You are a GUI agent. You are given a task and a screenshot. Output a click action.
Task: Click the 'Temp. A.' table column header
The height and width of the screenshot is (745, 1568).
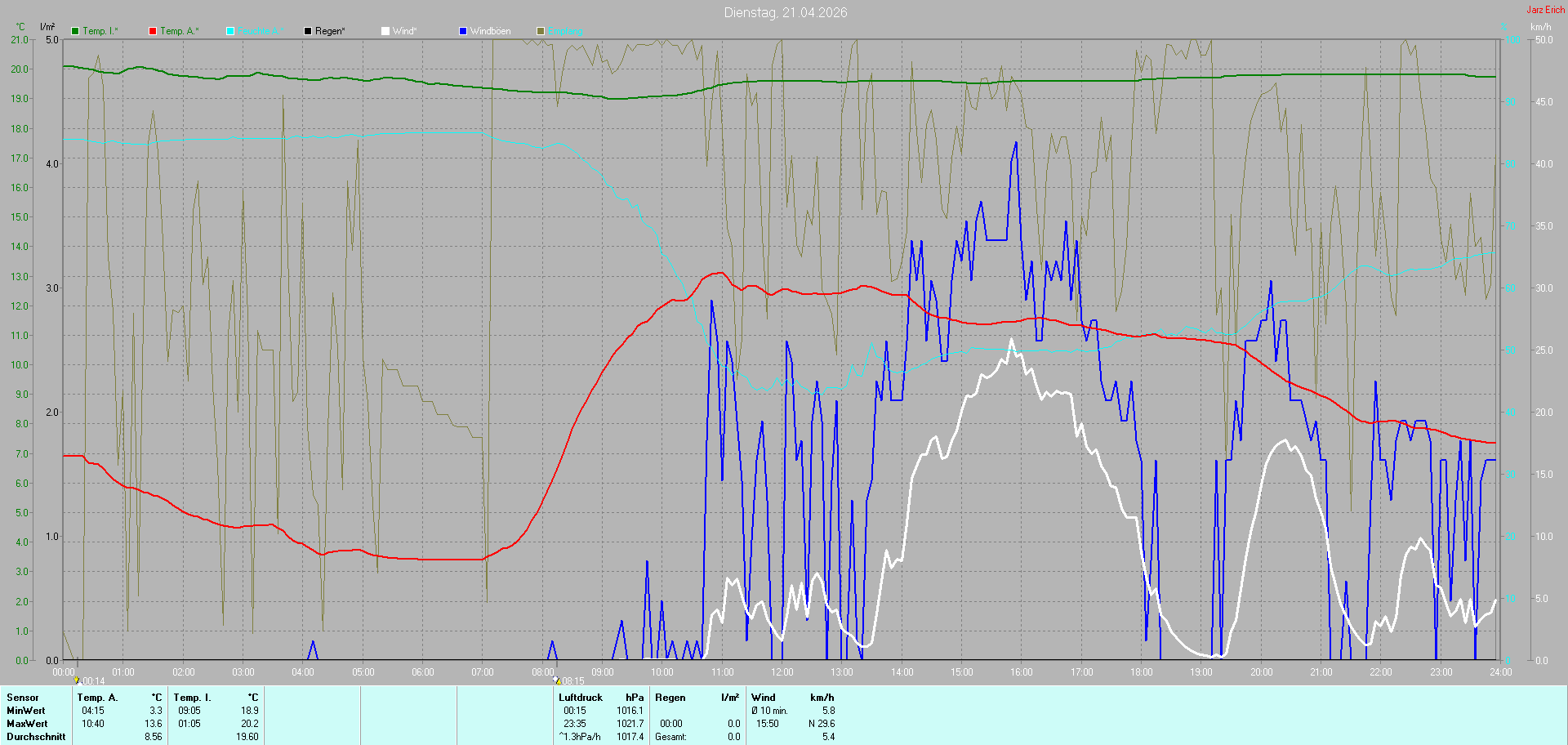[x=97, y=698]
